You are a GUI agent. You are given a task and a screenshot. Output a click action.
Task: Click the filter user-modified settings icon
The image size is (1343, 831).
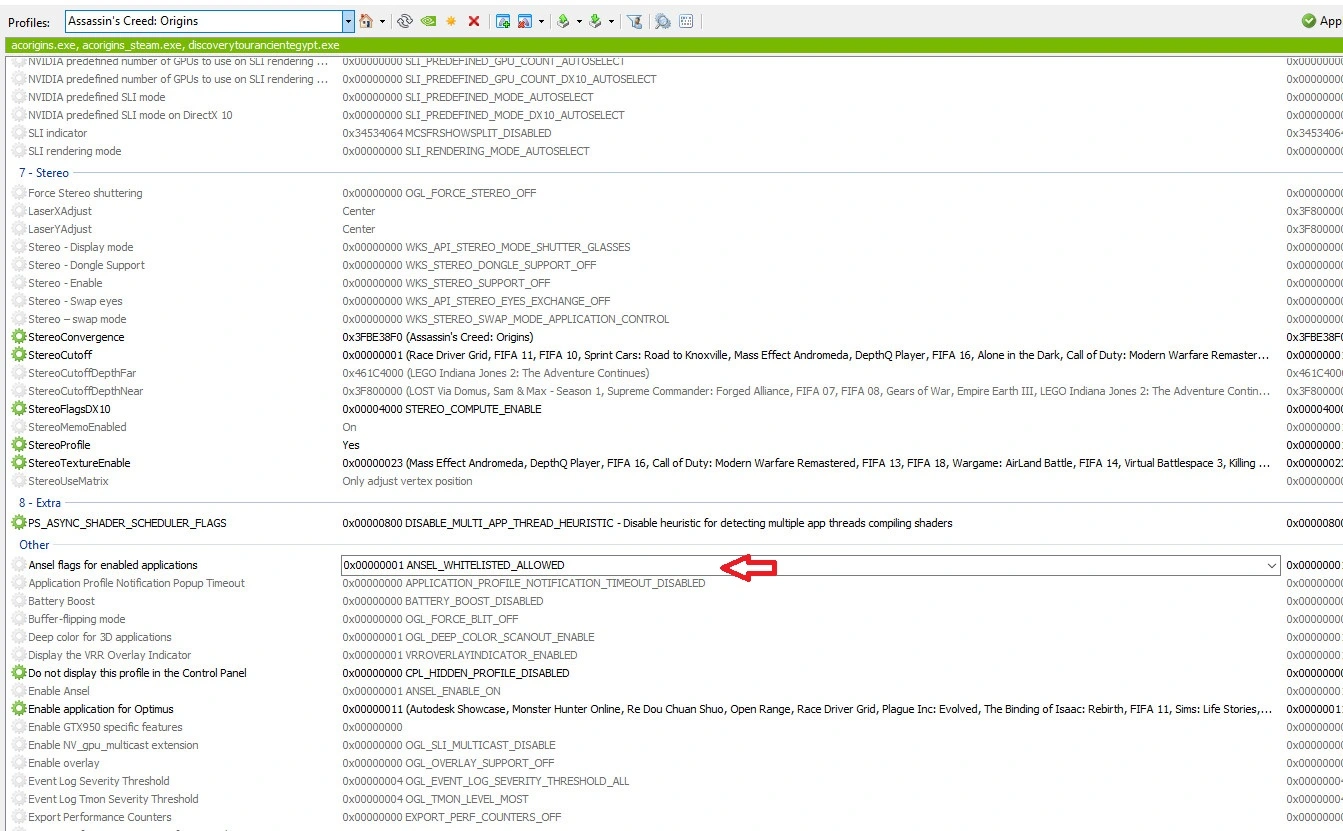point(634,21)
